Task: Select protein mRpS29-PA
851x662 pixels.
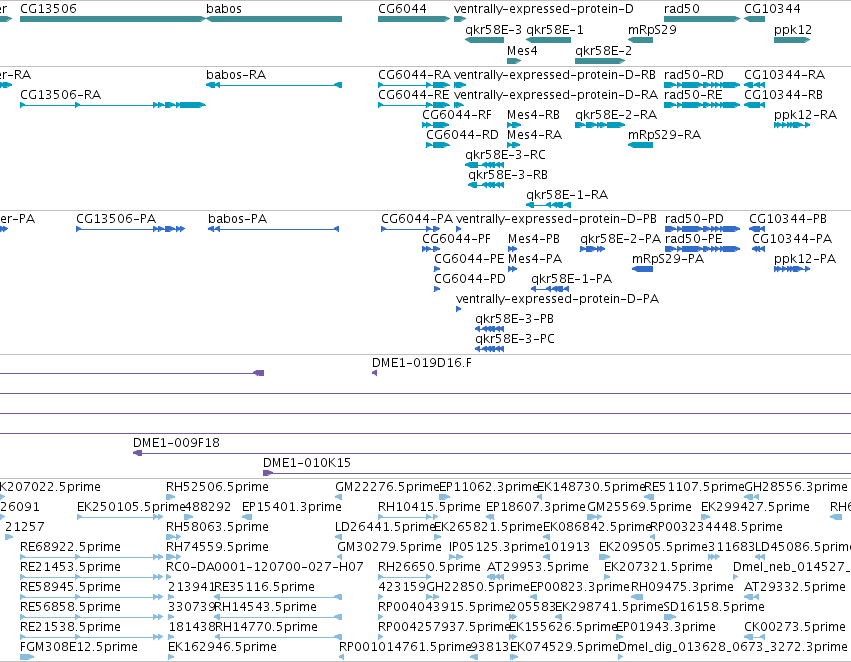Action: point(643,269)
